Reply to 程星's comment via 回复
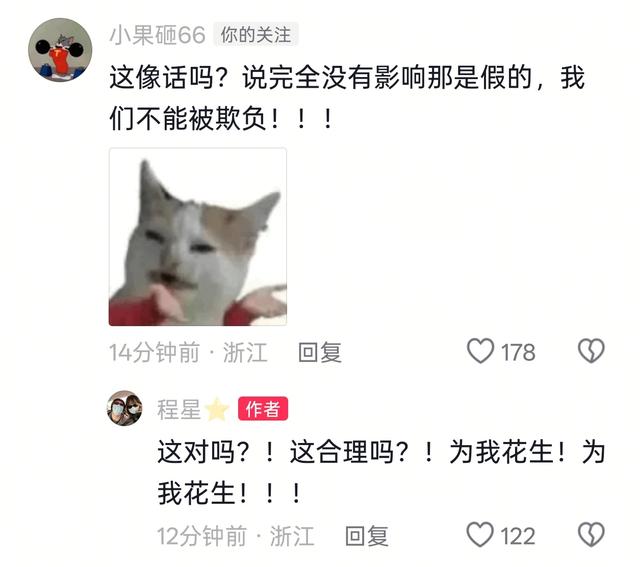This screenshot has width=640, height=567. 367,536
